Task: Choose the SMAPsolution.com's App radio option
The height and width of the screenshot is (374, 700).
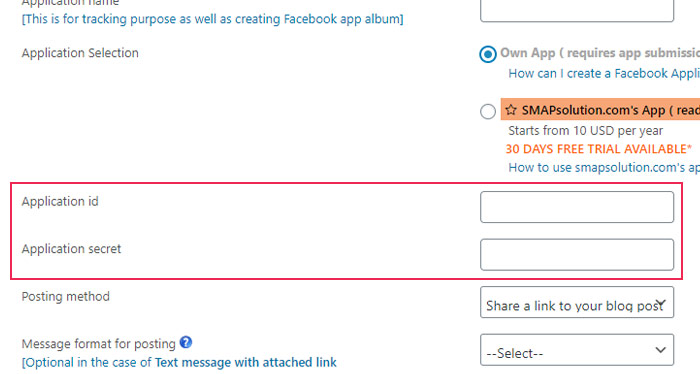Action: (488, 111)
